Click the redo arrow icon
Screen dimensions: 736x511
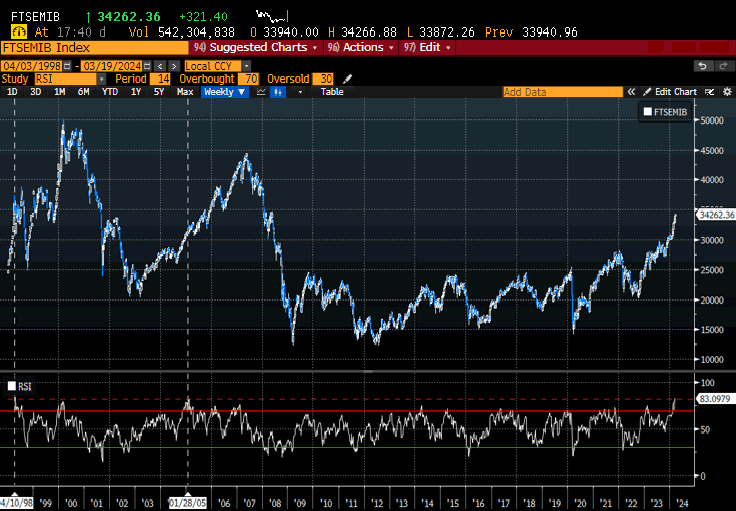pyautogui.click(x=722, y=65)
